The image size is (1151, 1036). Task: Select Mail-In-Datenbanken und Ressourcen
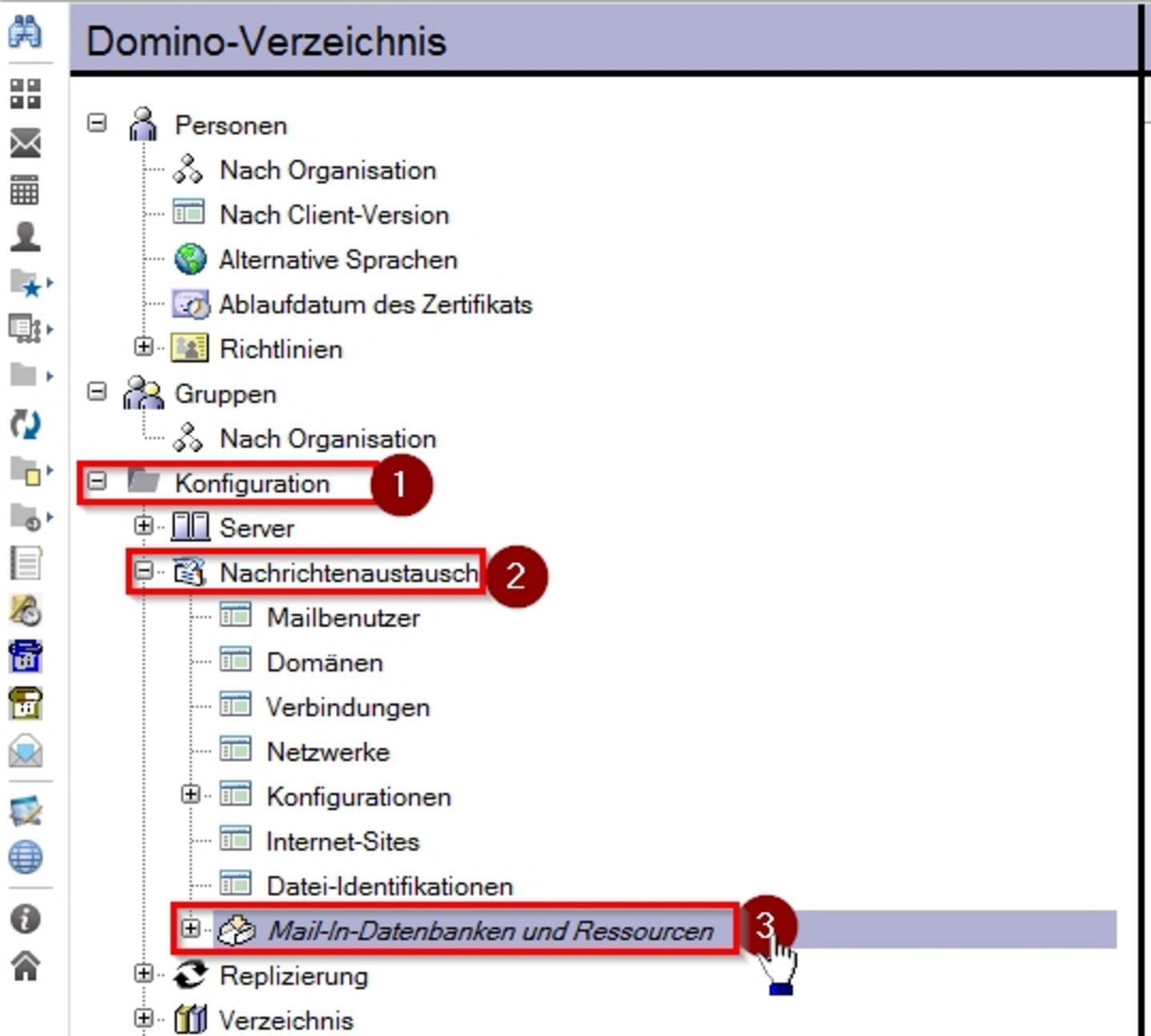490,931
